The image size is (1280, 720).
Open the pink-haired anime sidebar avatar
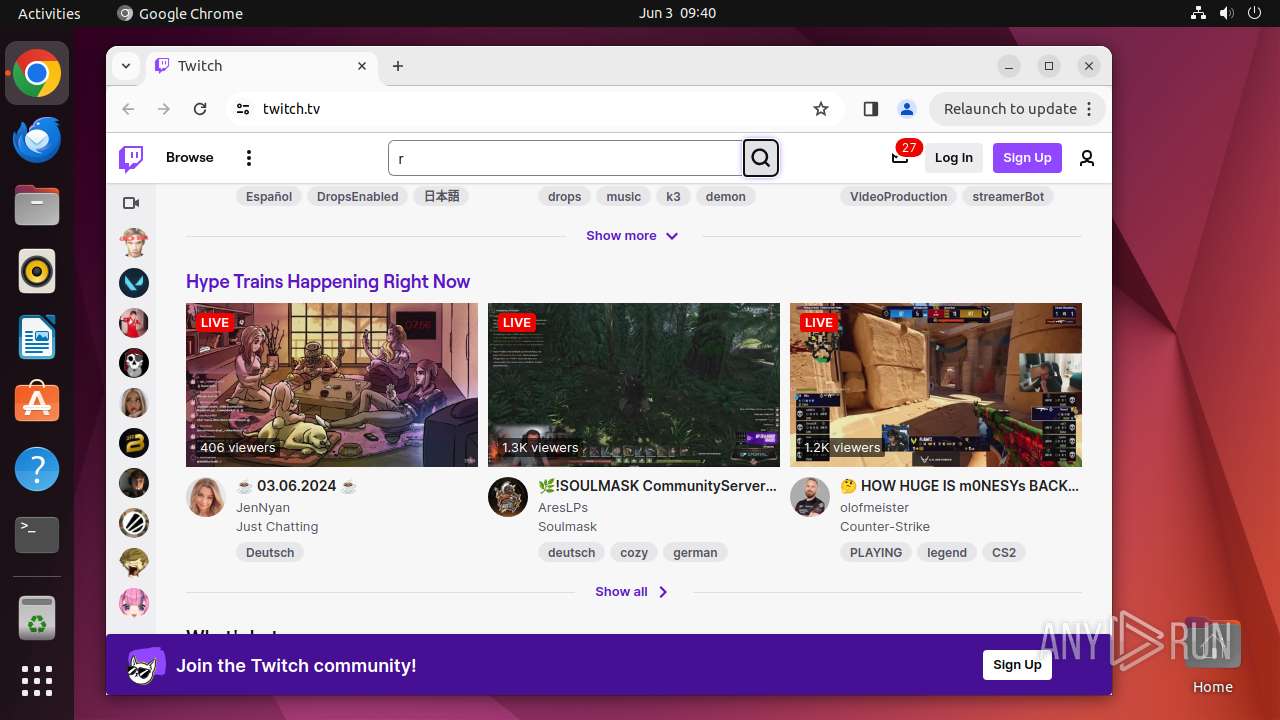pos(134,603)
